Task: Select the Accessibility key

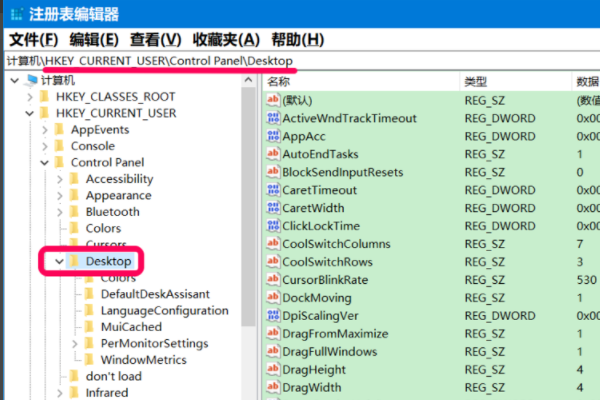Action: [119, 179]
